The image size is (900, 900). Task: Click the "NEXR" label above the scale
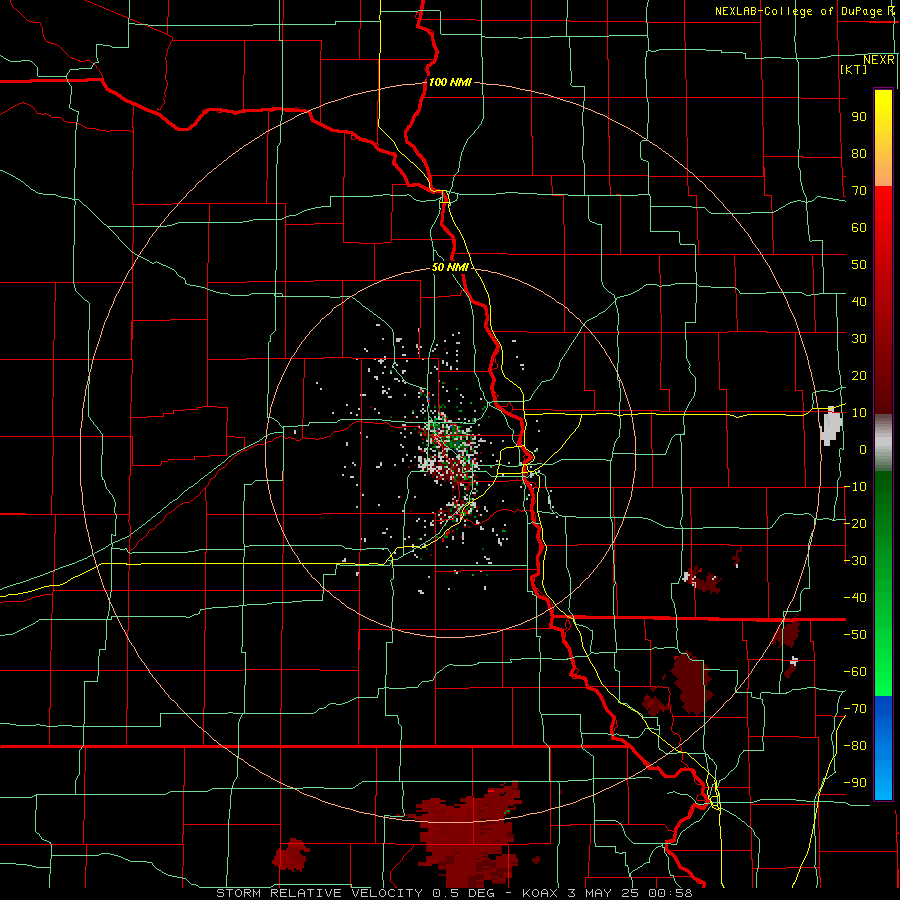click(879, 60)
